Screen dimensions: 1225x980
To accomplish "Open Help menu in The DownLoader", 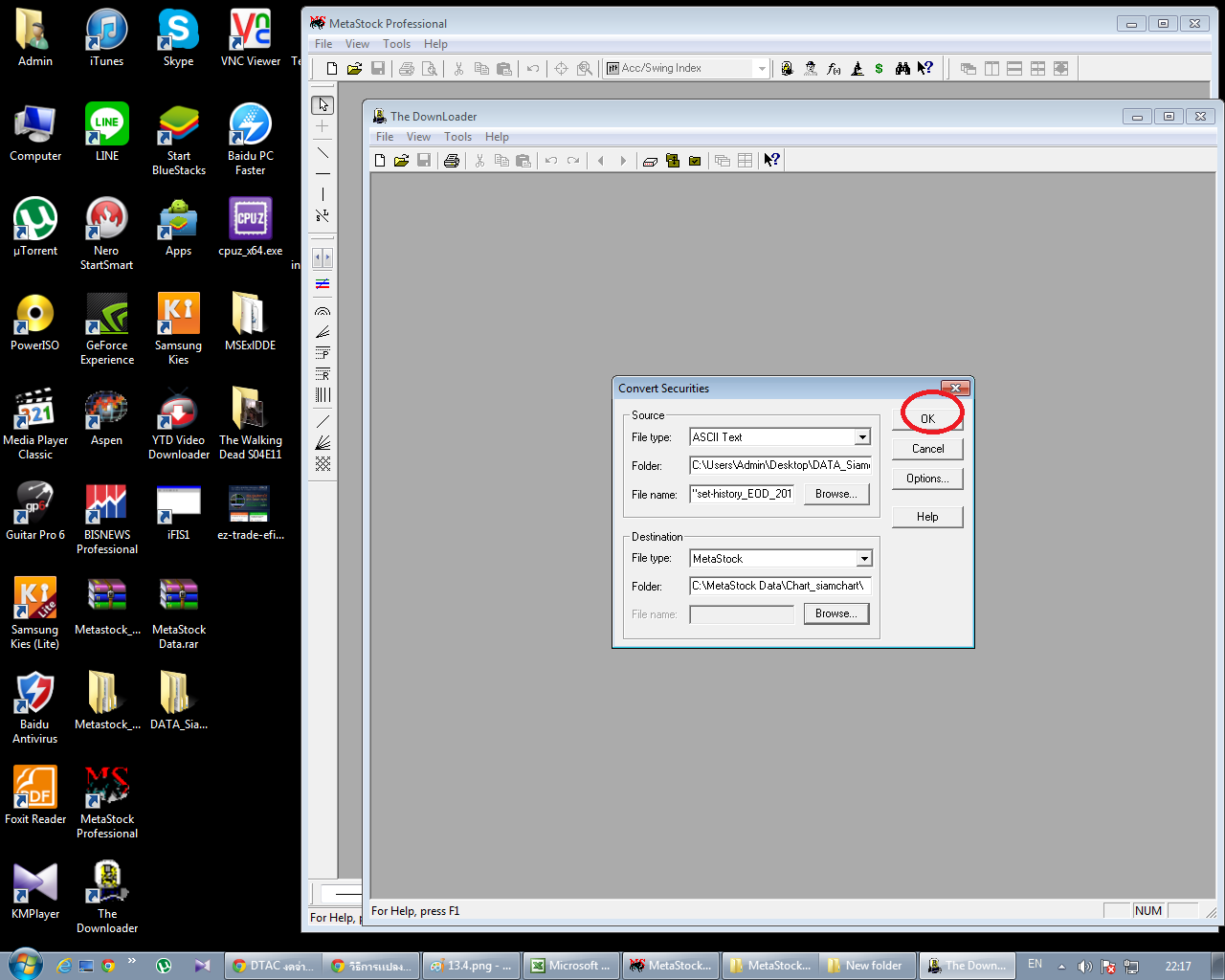I will [497, 137].
